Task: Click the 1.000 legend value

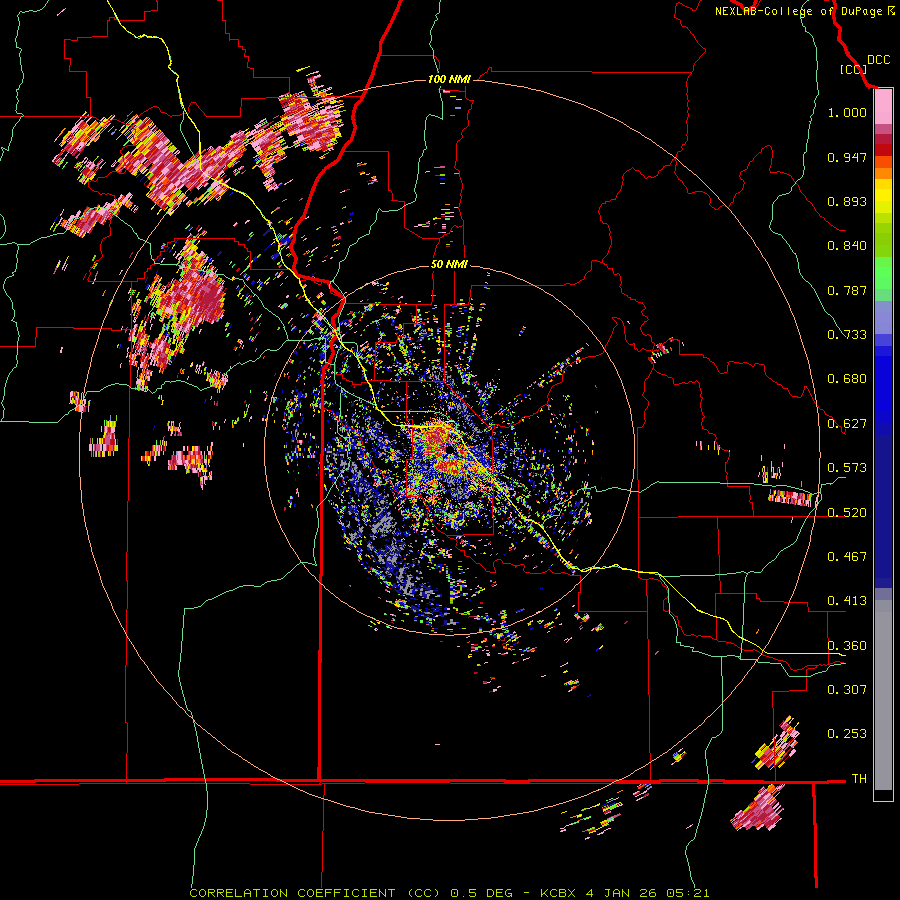Action: pos(847,112)
